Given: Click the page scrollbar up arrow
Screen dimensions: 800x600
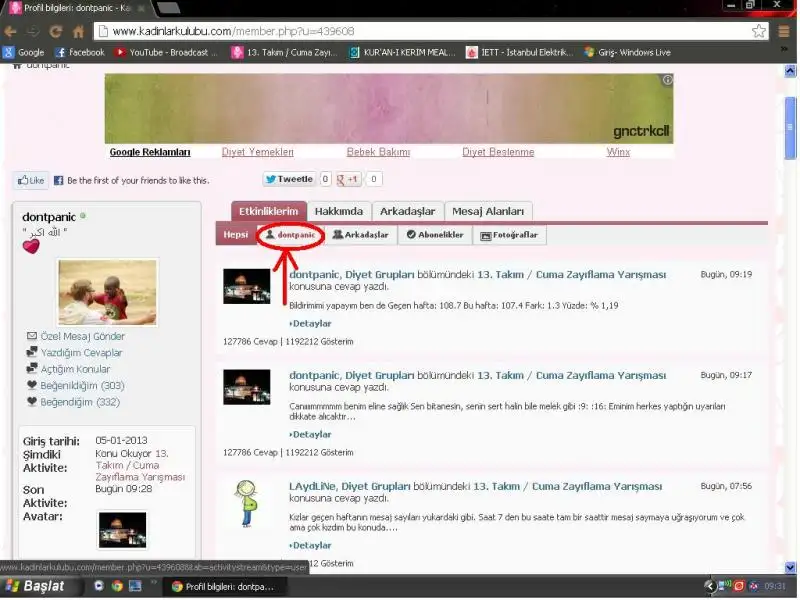Looking at the screenshot, I should [x=790, y=71].
